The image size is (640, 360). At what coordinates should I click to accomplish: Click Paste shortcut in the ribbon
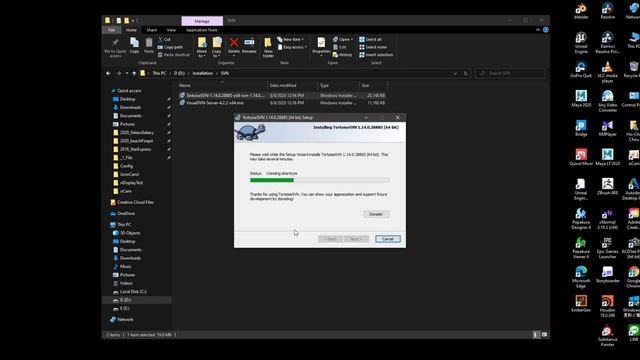point(173,55)
